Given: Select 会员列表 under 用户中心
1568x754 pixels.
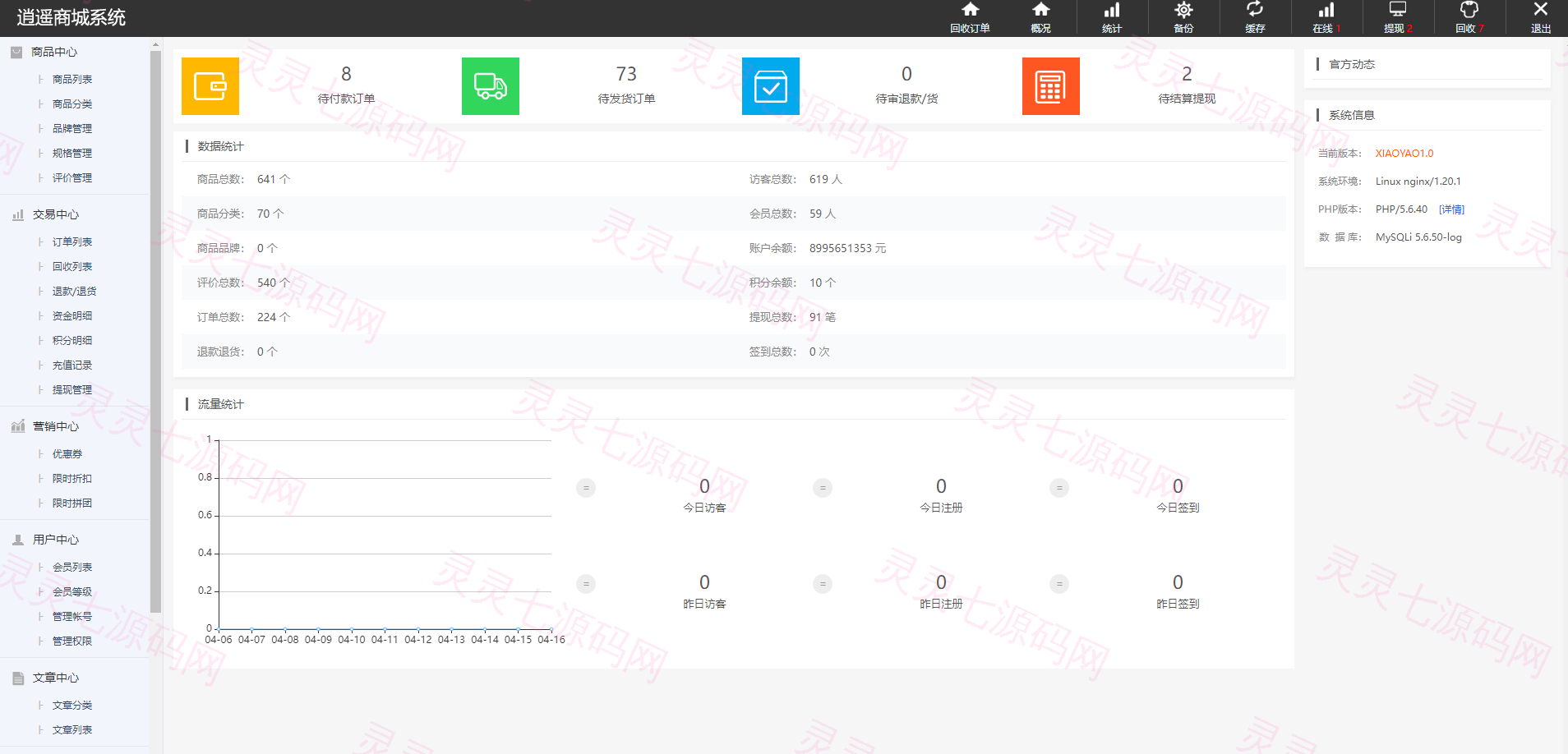Looking at the screenshot, I should [72, 568].
